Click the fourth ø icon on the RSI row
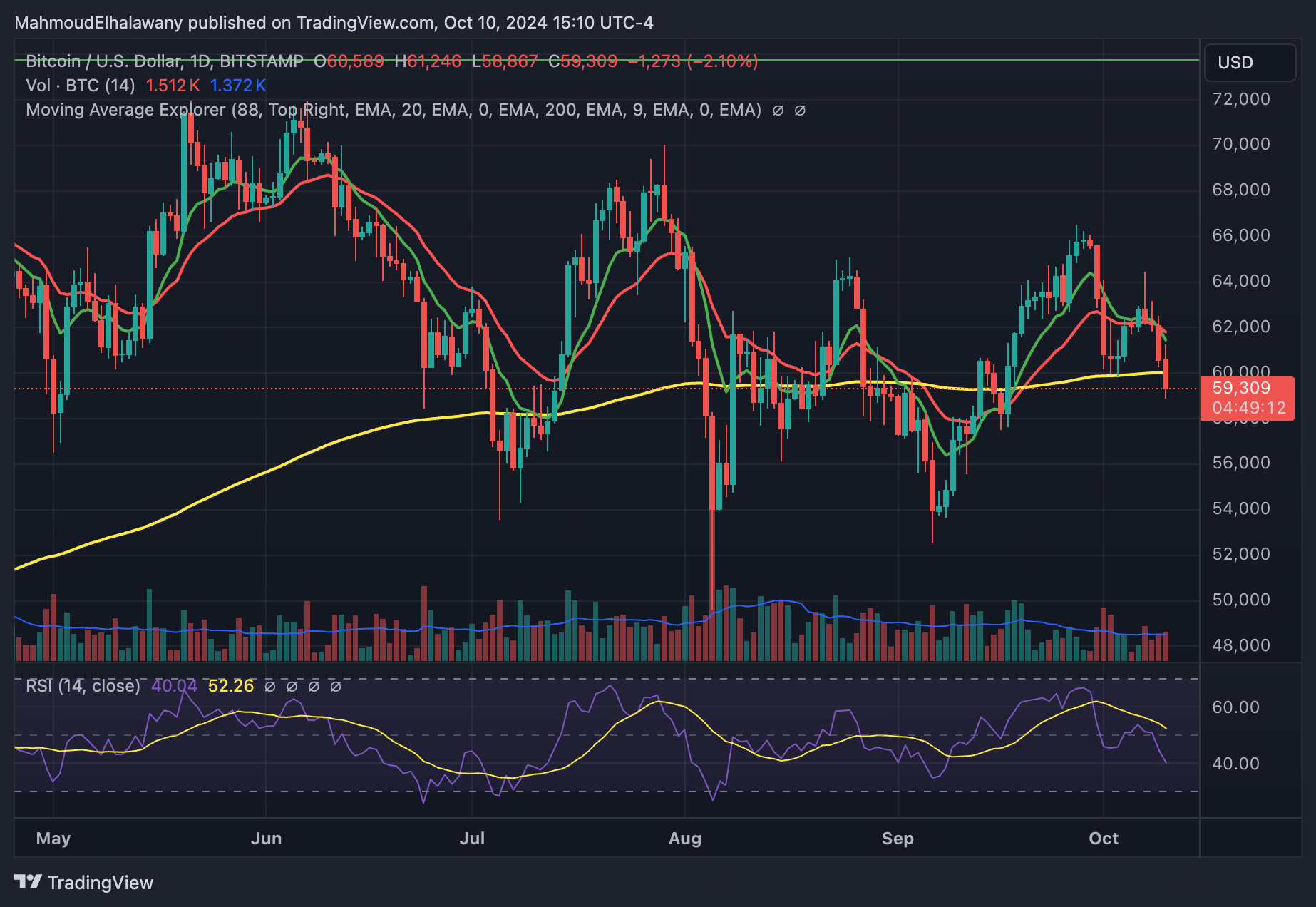The image size is (1316, 907). 335,686
